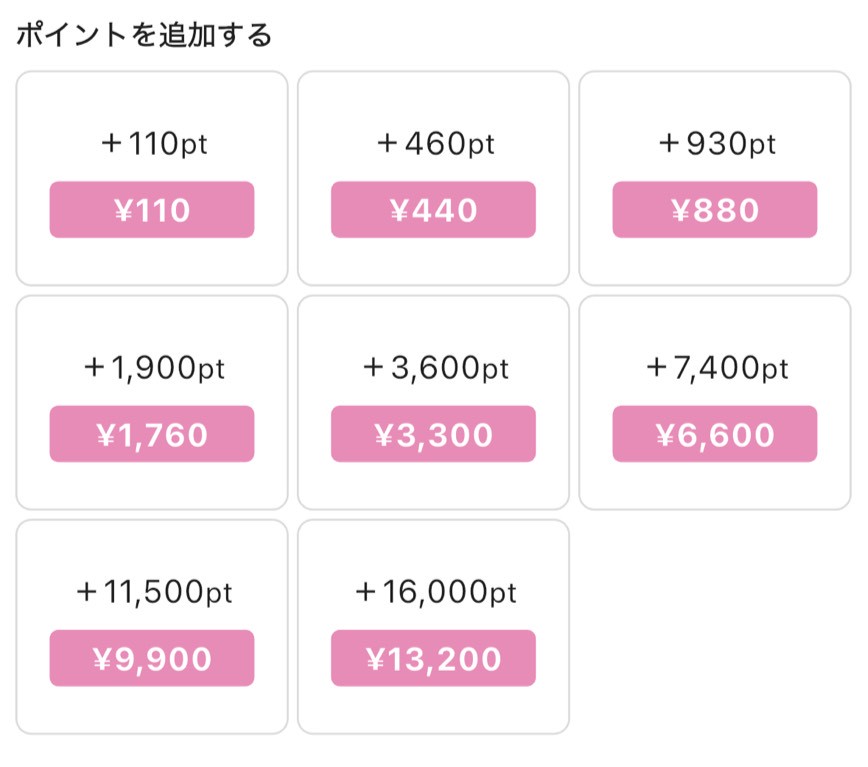Image resolution: width=868 pixels, height=767 pixels.
Task: Select the +16,000pt points label
Action: (434, 593)
